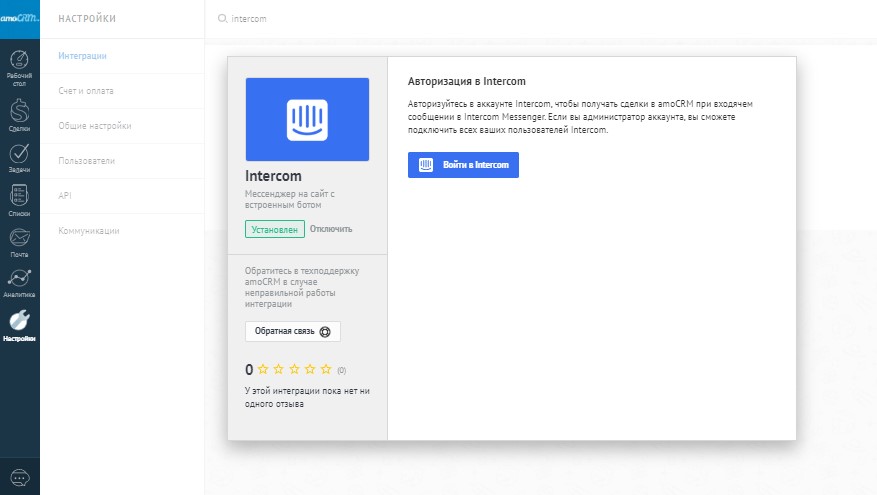Click the Установлен status badge
The height and width of the screenshot is (495, 877).
[x=275, y=229]
